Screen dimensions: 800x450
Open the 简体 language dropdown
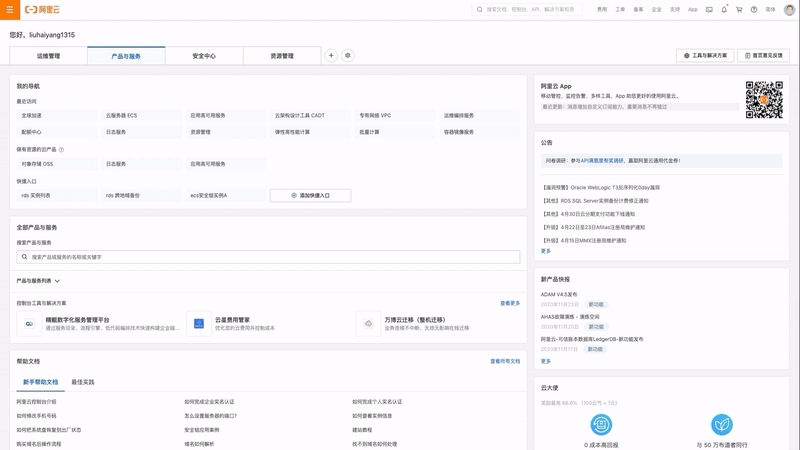pos(770,9)
